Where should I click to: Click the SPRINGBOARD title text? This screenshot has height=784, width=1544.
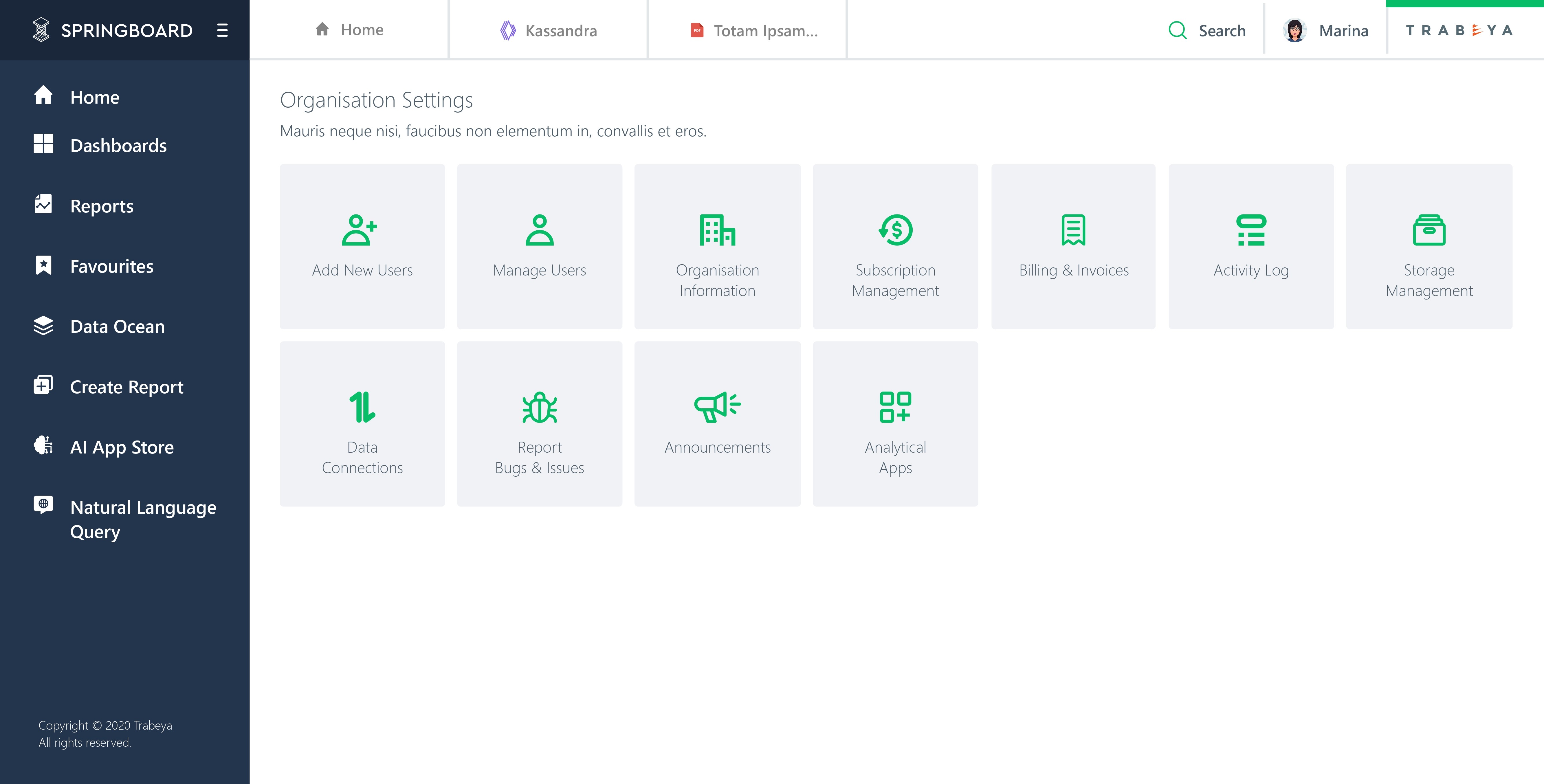pyautogui.click(x=127, y=31)
